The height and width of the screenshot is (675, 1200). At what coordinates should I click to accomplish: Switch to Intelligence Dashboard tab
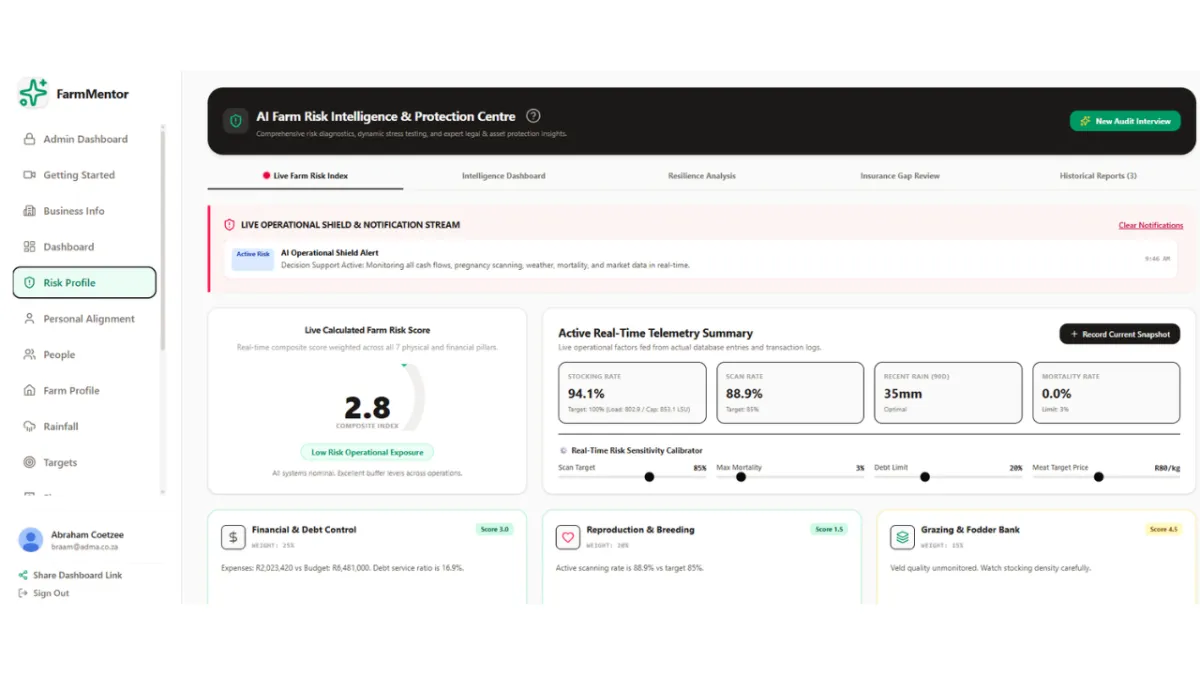(x=504, y=176)
